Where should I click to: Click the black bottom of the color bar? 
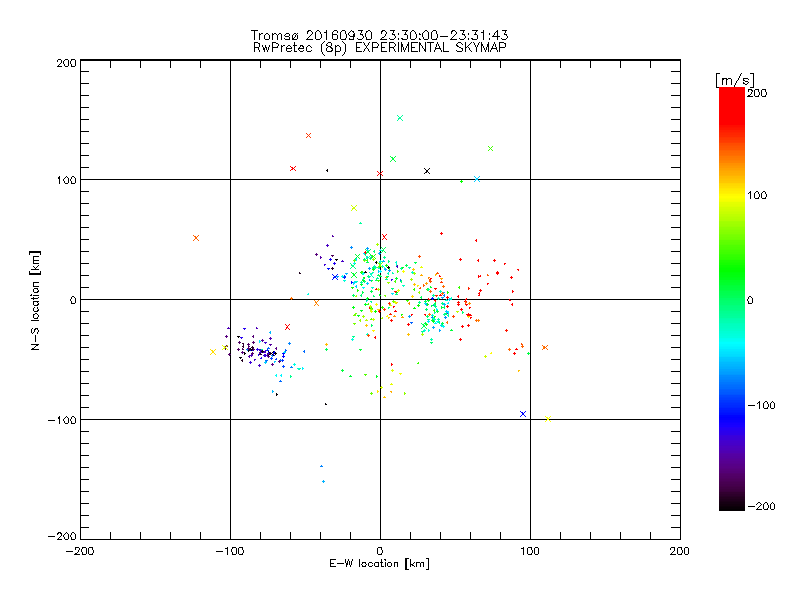pos(732,503)
